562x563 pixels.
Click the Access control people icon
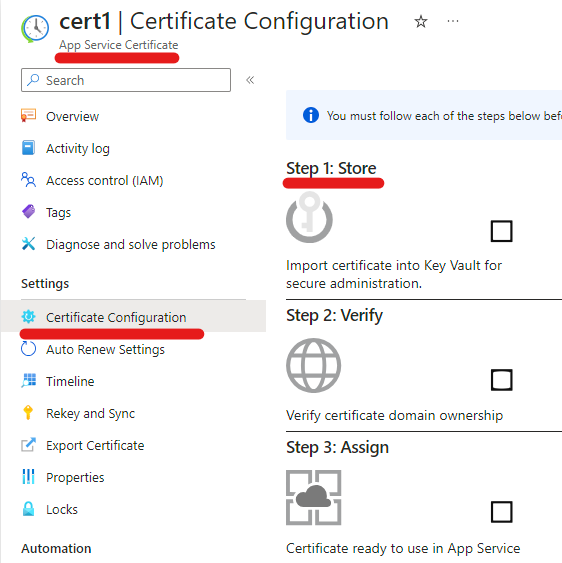pos(28,180)
